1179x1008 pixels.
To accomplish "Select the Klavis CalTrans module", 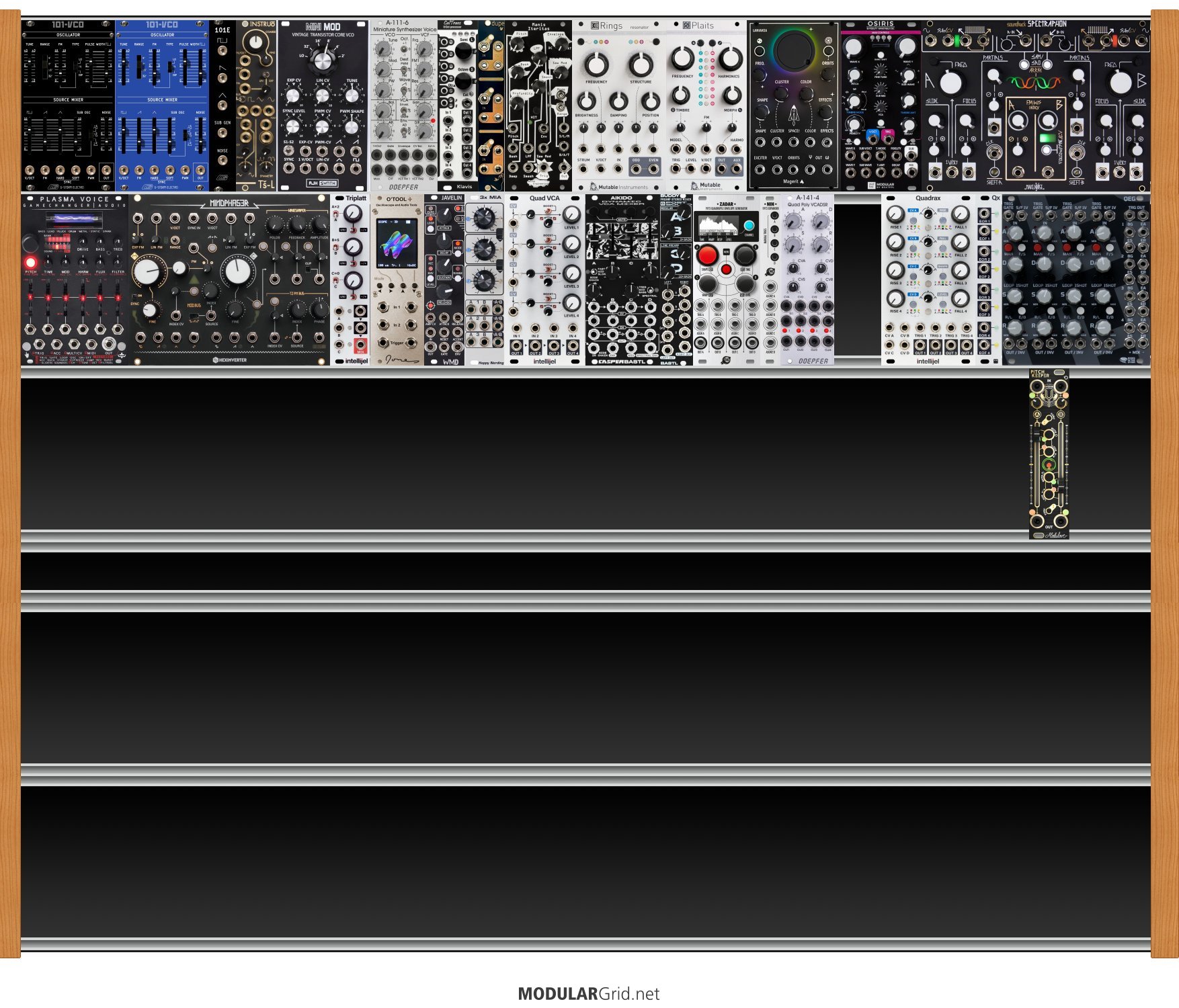I will point(458,106).
